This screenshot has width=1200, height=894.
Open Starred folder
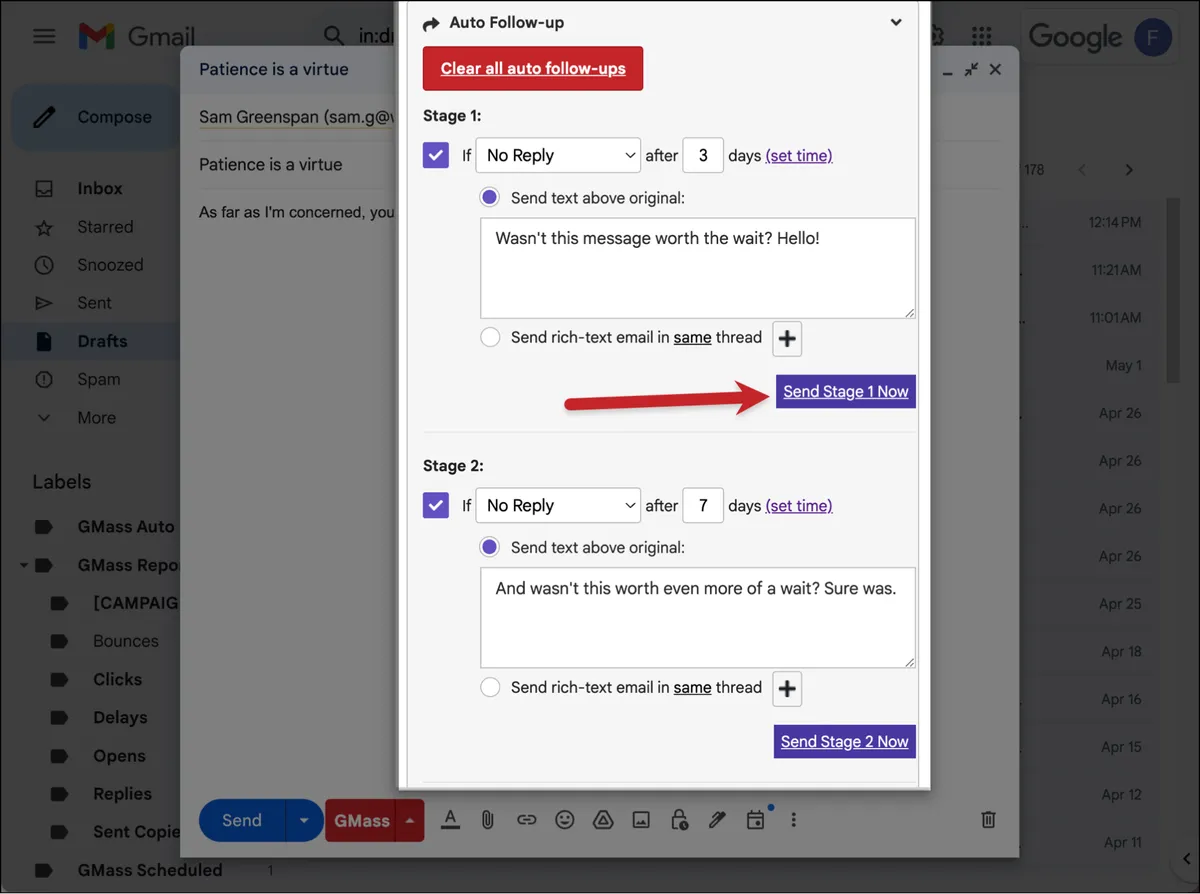[105, 227]
